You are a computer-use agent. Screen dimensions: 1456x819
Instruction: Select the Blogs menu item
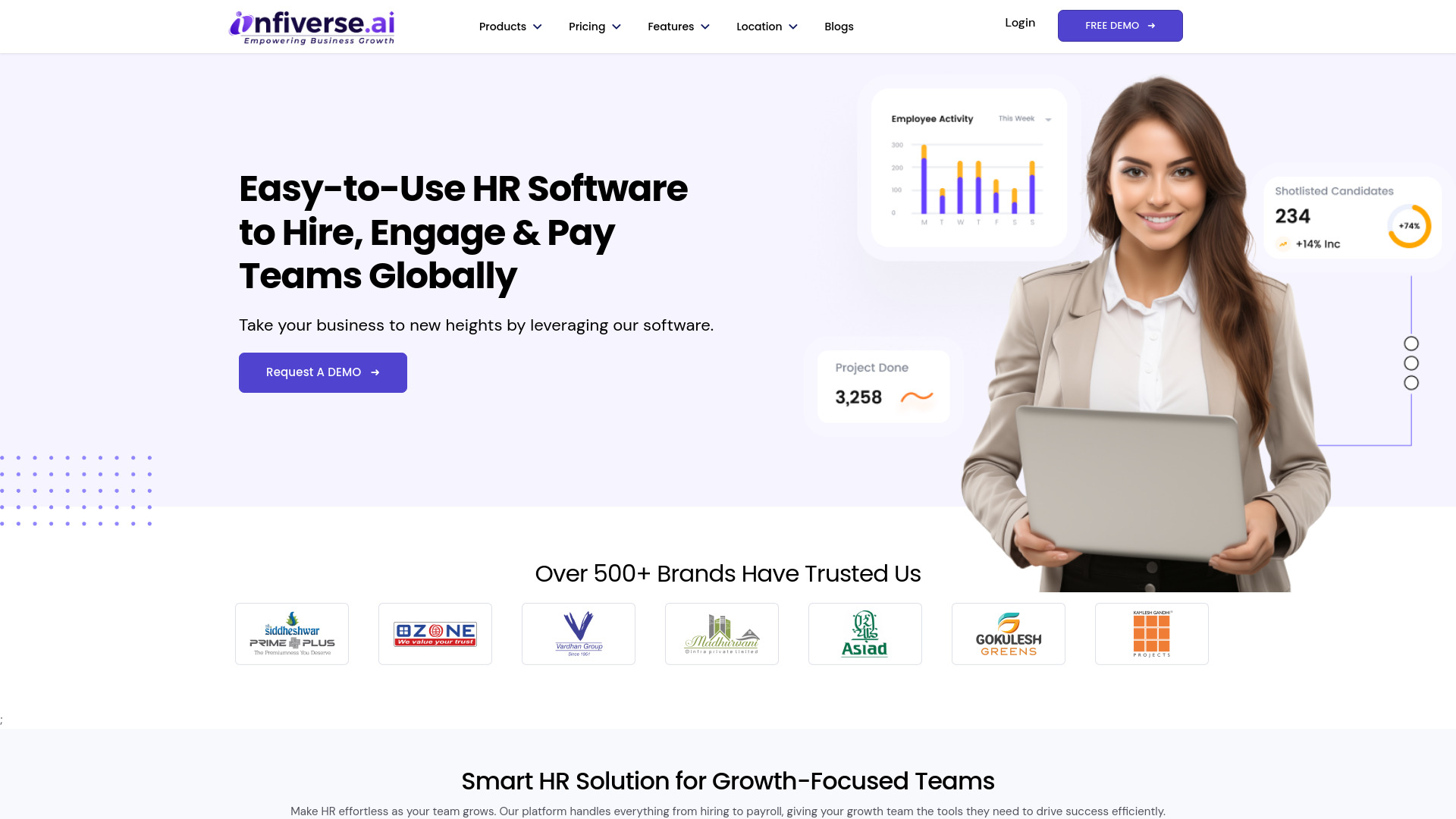coord(839,26)
